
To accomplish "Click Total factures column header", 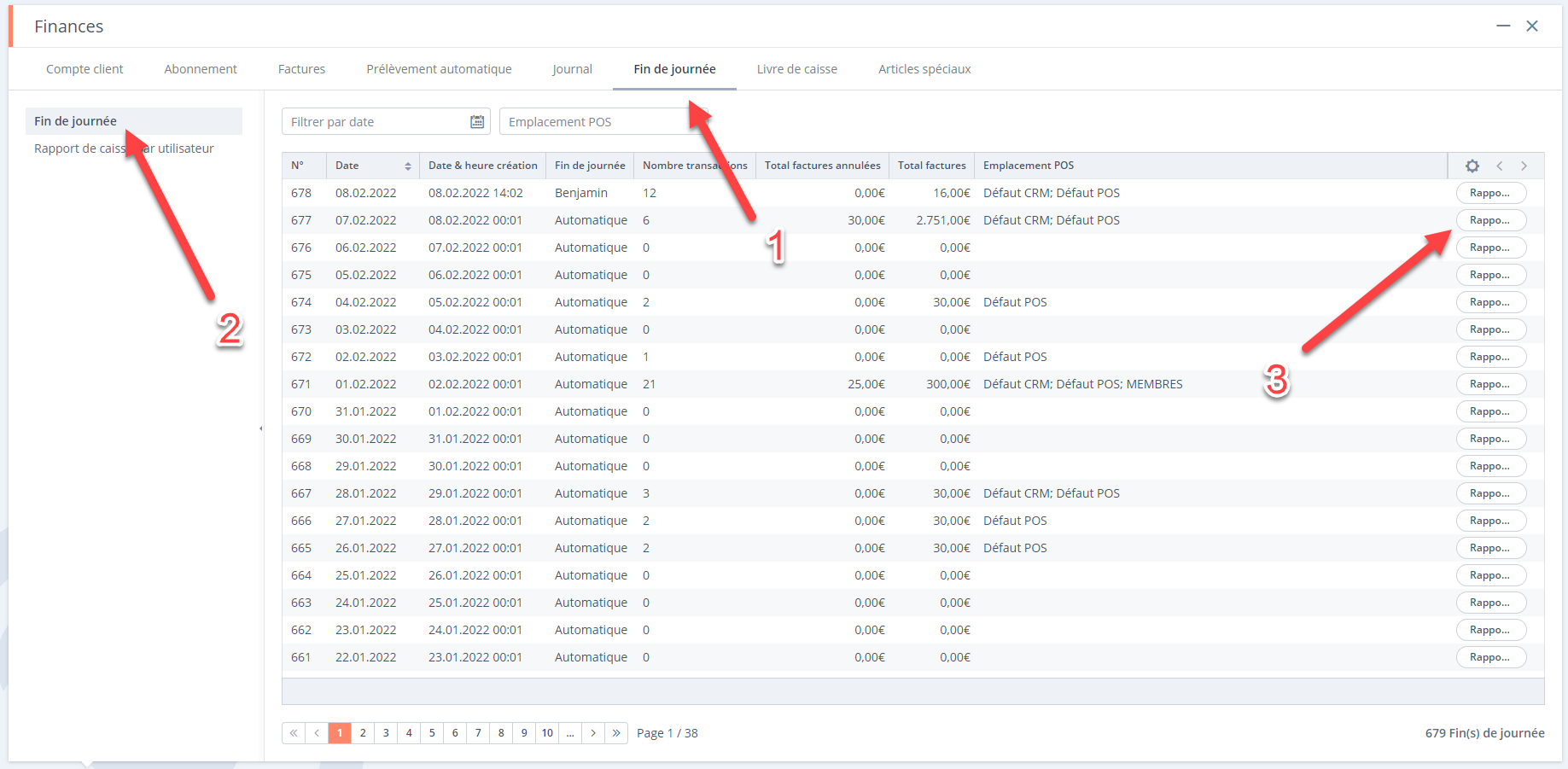I will pyautogui.click(x=931, y=166).
